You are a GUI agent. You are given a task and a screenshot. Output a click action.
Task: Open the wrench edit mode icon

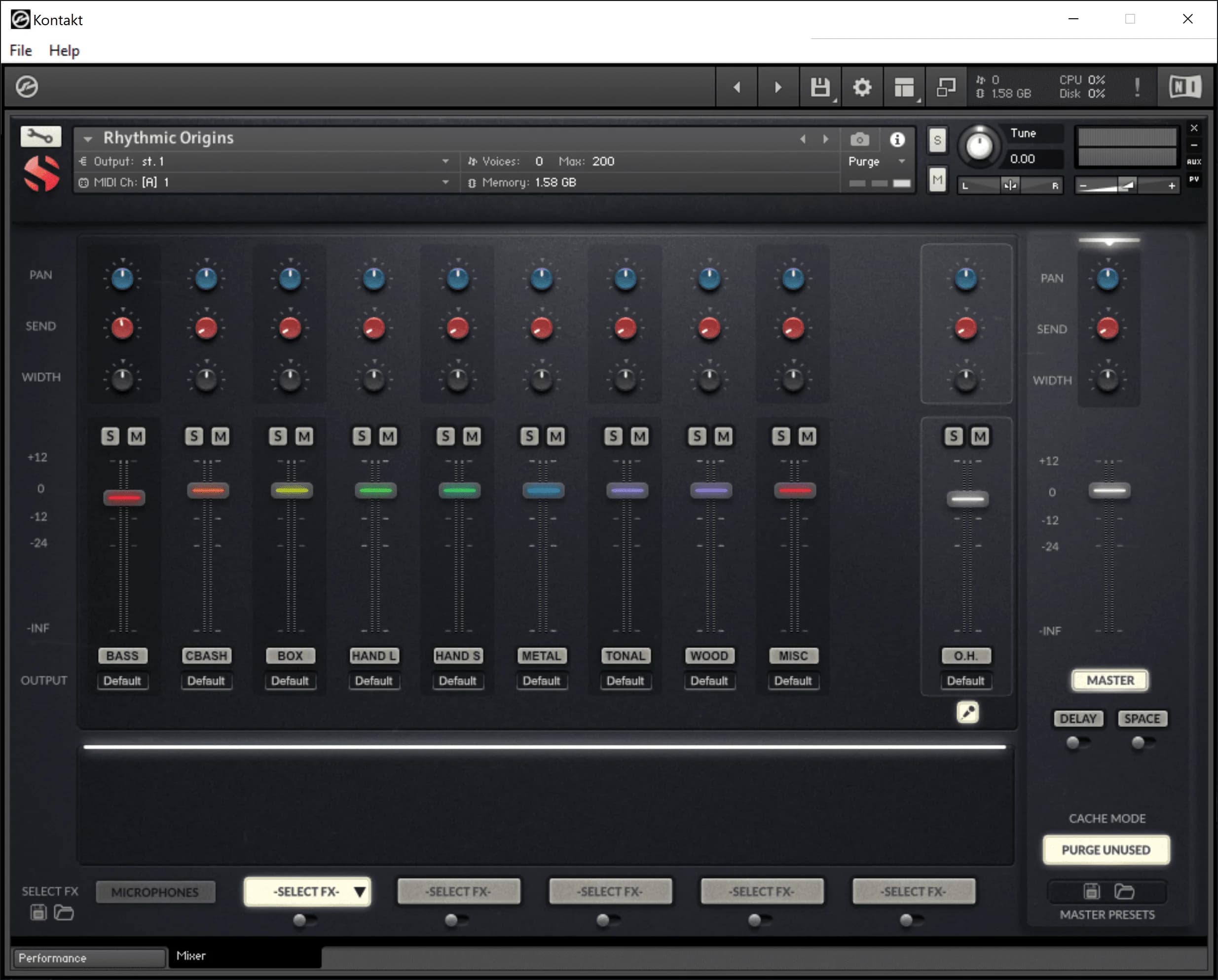[x=40, y=136]
